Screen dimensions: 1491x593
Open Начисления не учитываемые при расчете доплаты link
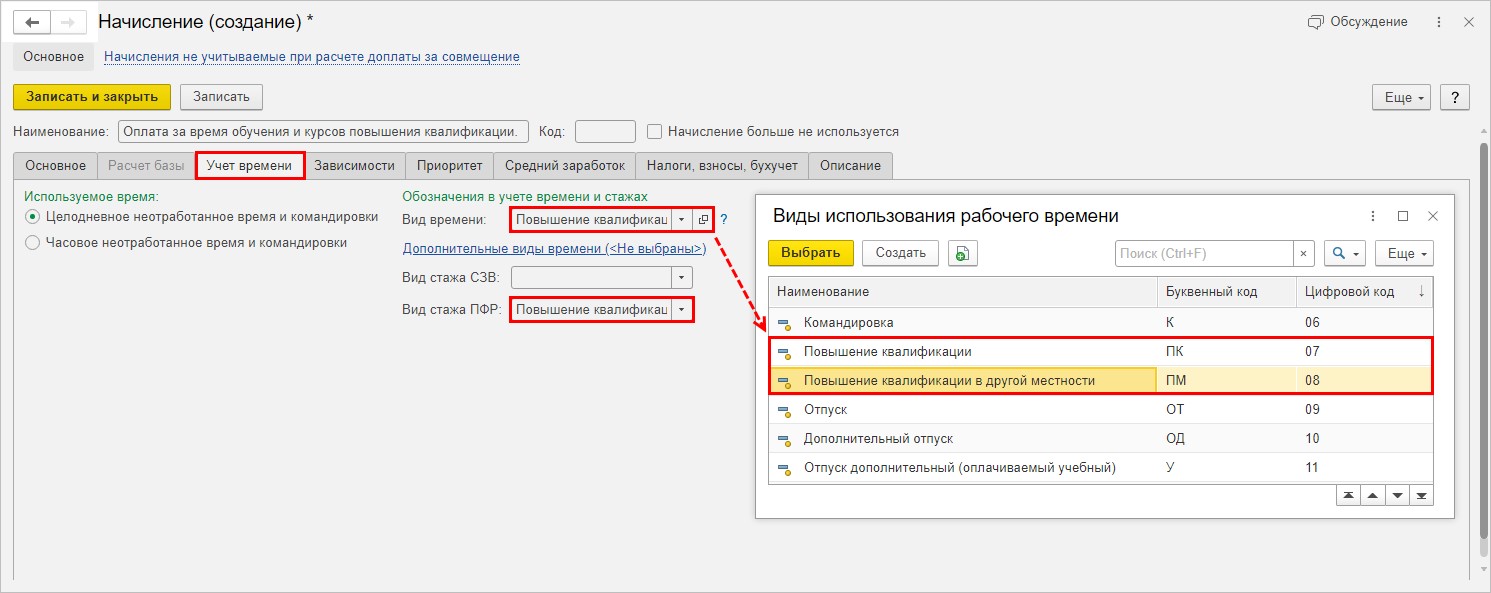click(x=312, y=57)
